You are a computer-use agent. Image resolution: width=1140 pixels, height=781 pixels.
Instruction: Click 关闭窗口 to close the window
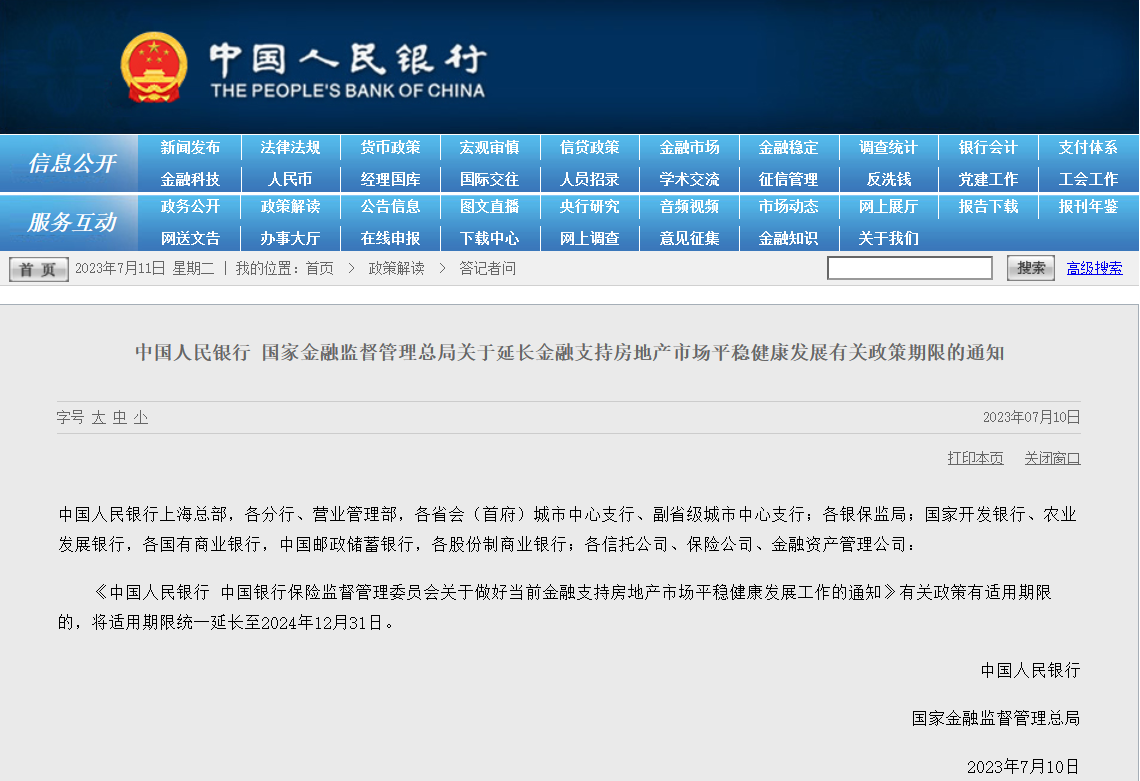tap(1052, 458)
